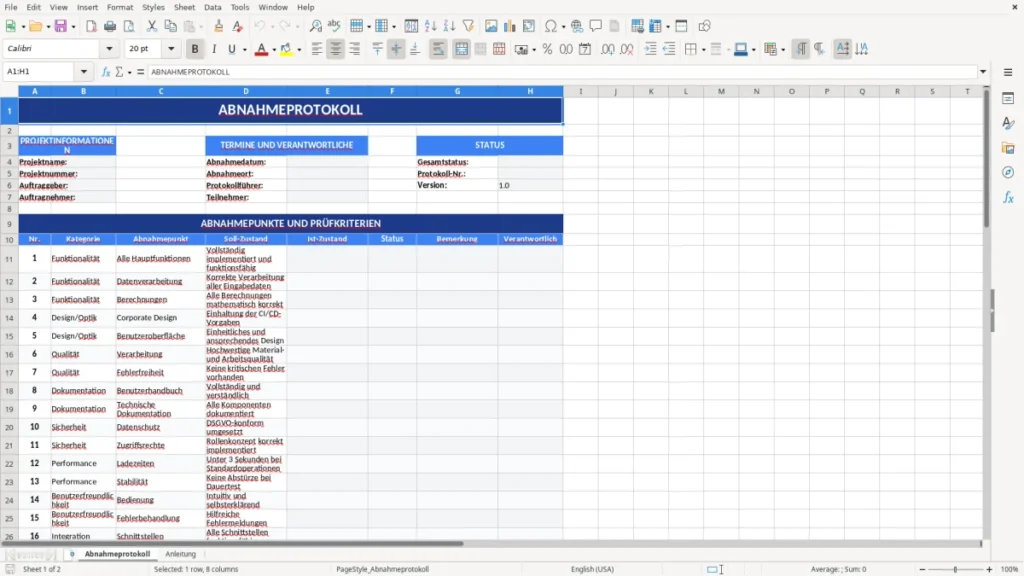
Task: Click the font color A button
Action: [261, 49]
